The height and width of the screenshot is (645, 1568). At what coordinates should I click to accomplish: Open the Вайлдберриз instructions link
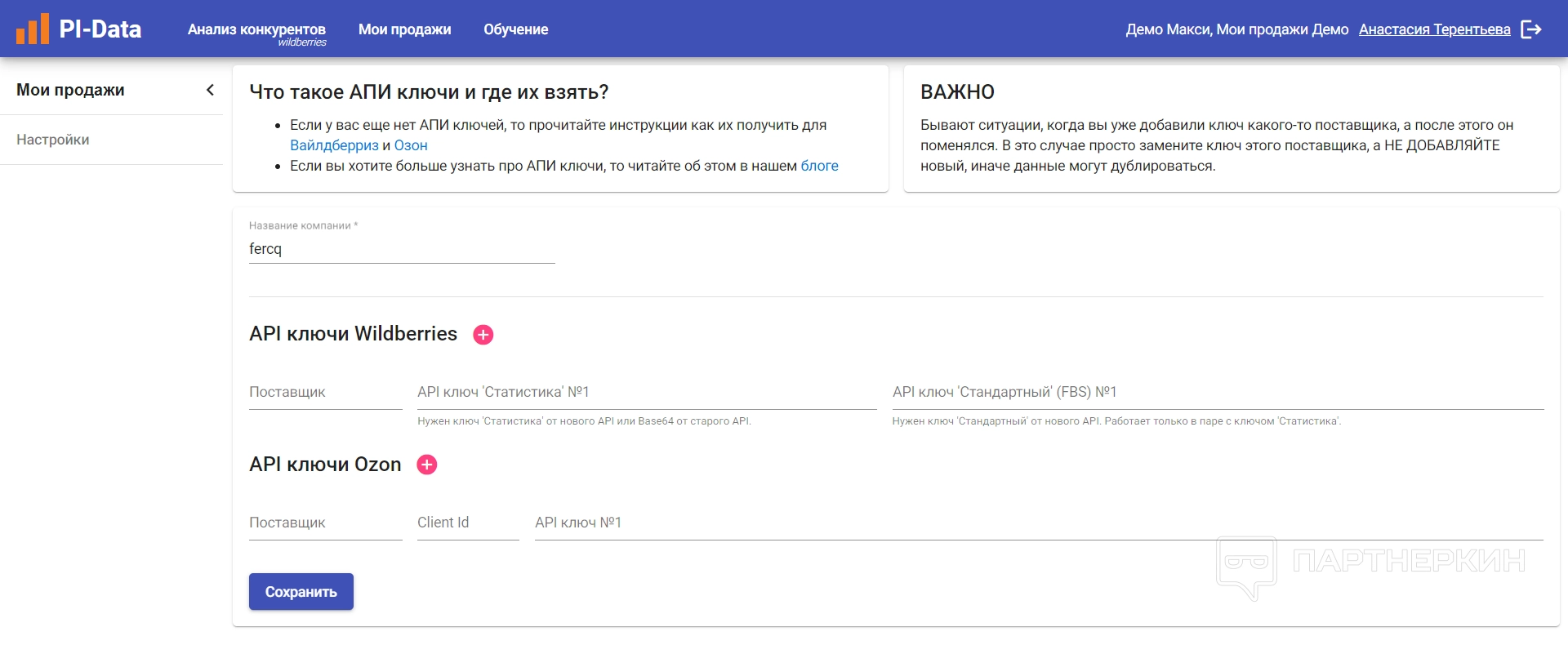(334, 145)
